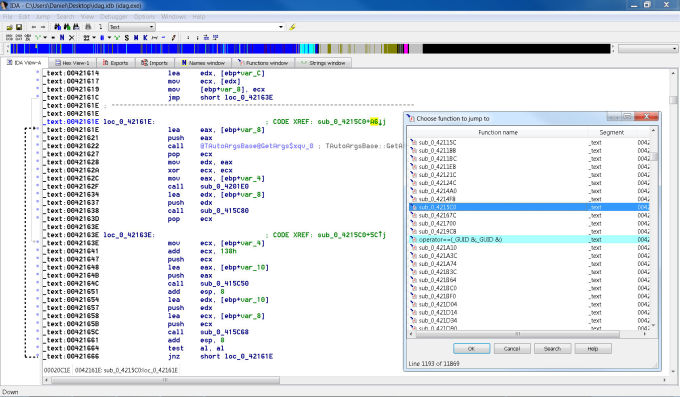Click the Help button in the dialog

click(593, 349)
